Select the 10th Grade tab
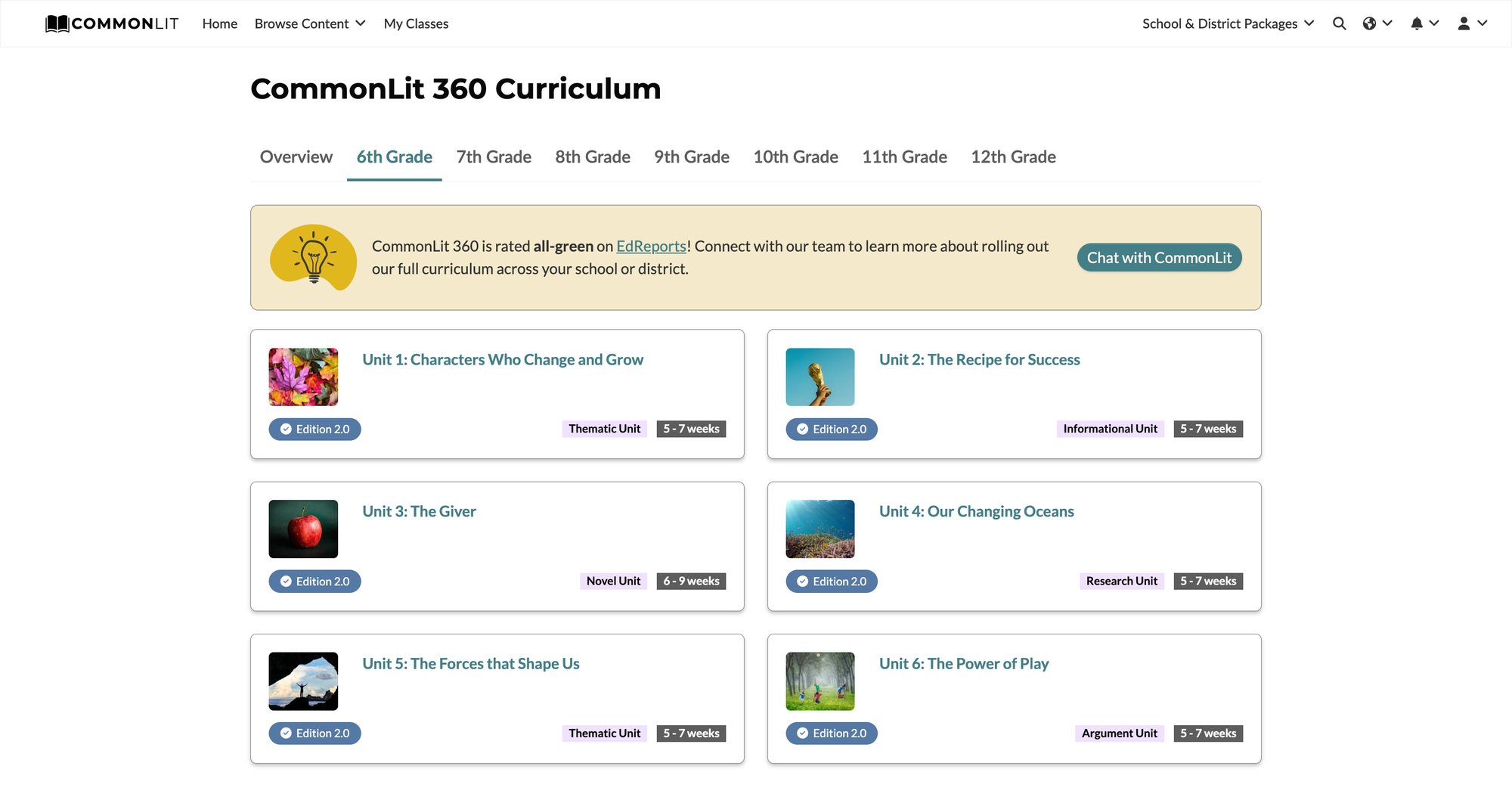 click(x=795, y=157)
